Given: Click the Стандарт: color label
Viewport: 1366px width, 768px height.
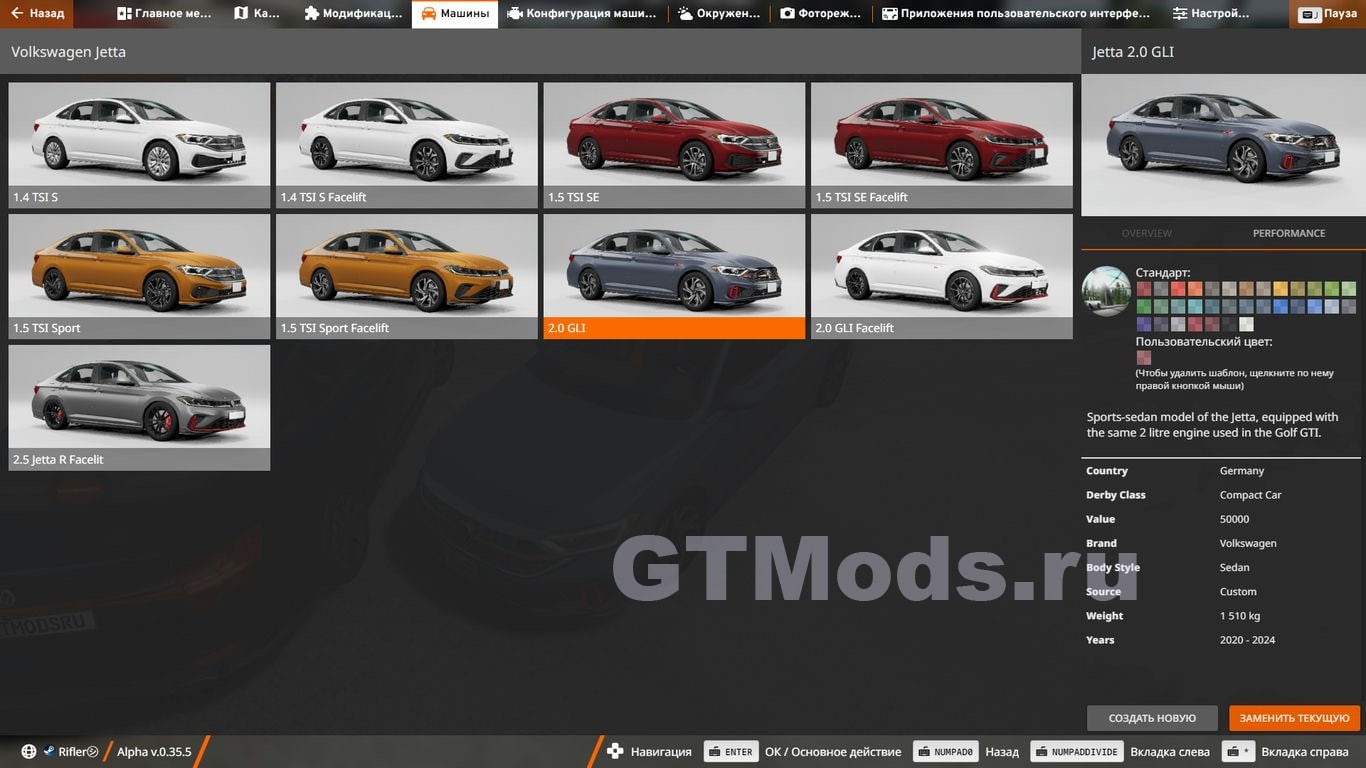Looking at the screenshot, I should coord(1163,272).
